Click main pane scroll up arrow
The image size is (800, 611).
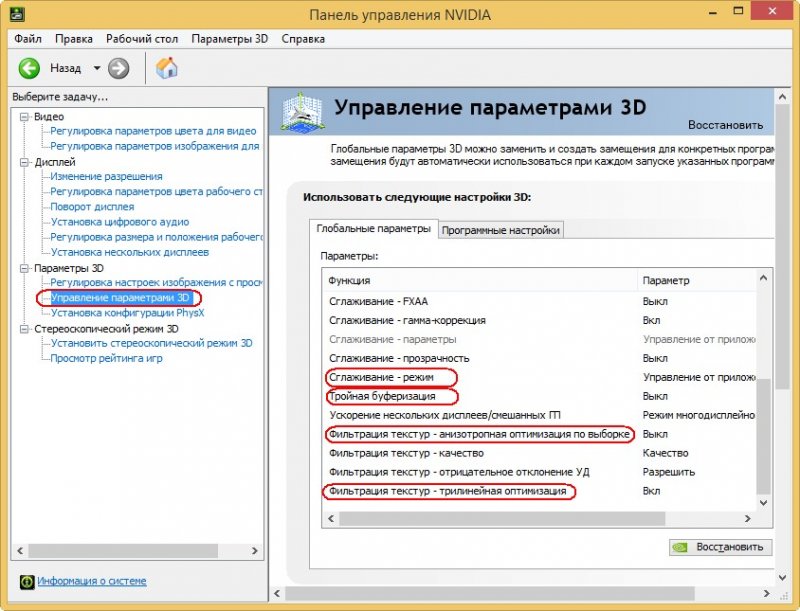782,97
